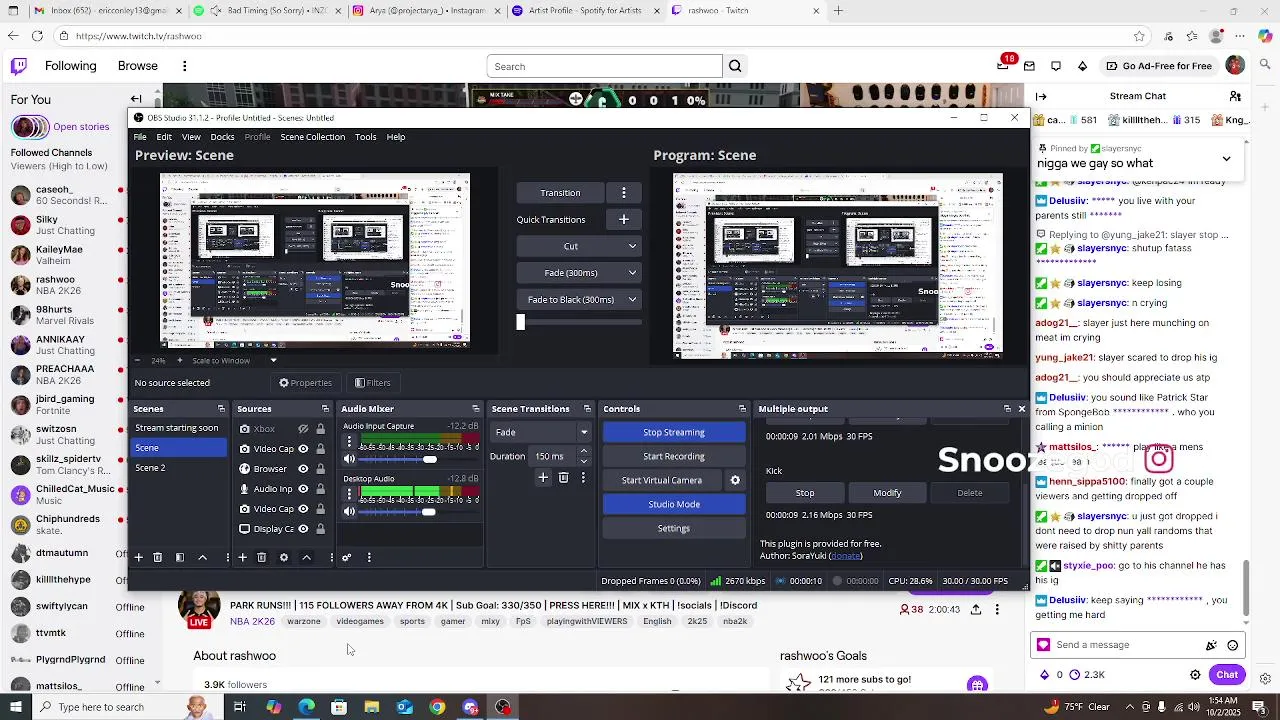Open scene filters icon in Scenes toolbar
The width and height of the screenshot is (1280, 720).
[180, 557]
